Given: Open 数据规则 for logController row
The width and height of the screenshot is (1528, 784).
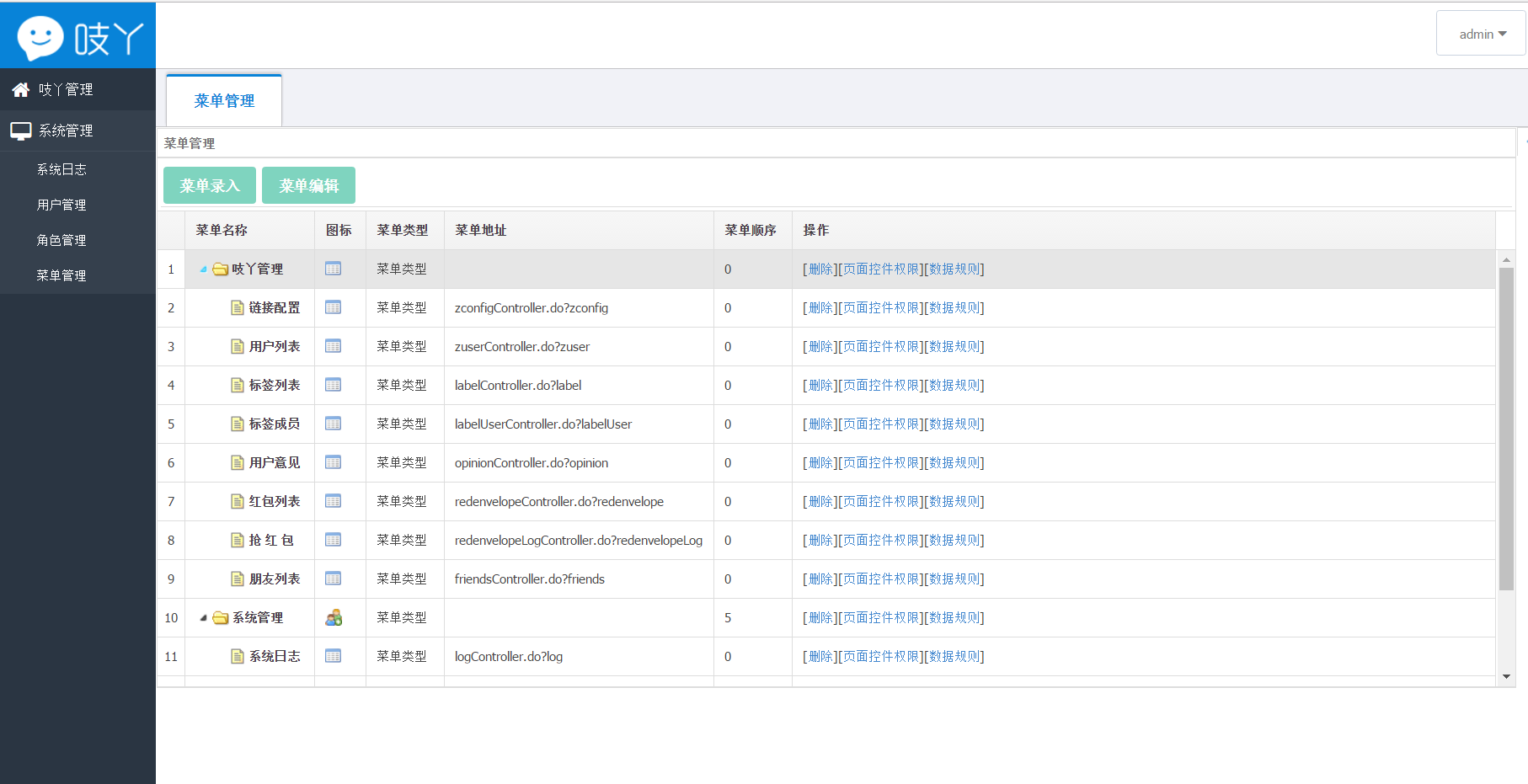Looking at the screenshot, I should pos(954,657).
